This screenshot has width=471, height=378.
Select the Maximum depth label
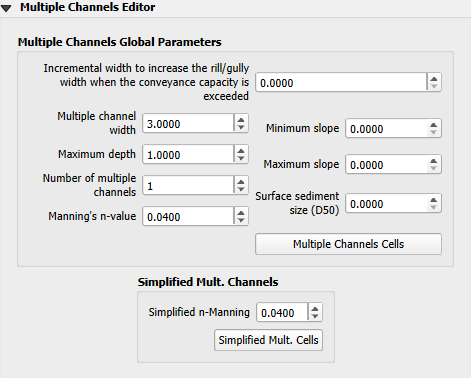coord(97,154)
